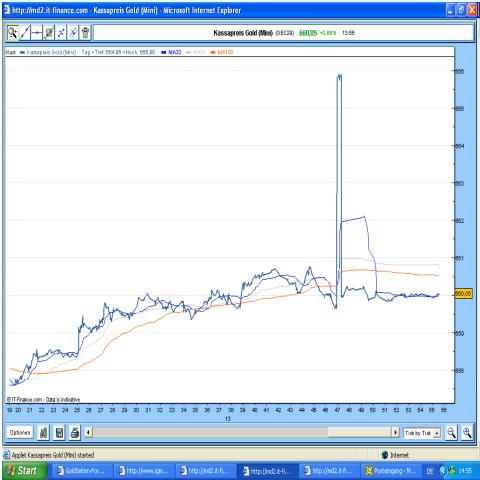Image resolution: width=480 pixels, height=480 pixels.
Task: Click the MA20 legend label
Action: [175, 52]
